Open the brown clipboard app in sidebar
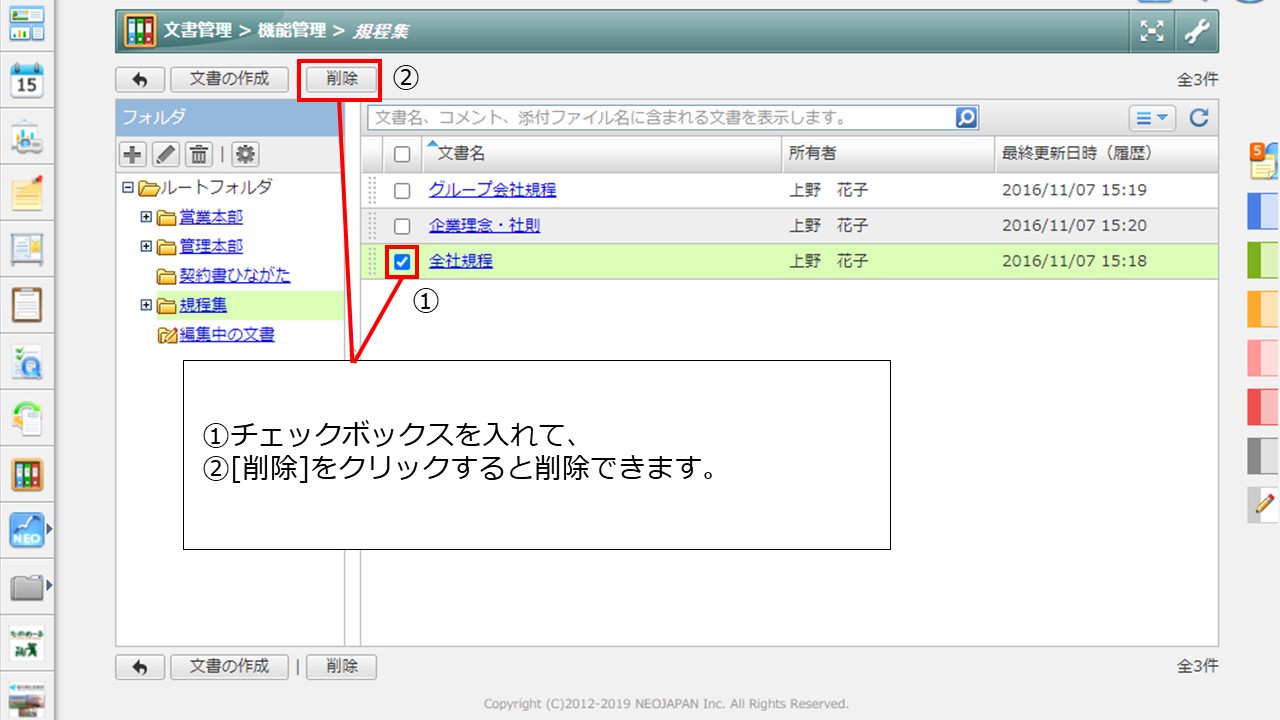This screenshot has height=720, width=1280. tap(27, 305)
